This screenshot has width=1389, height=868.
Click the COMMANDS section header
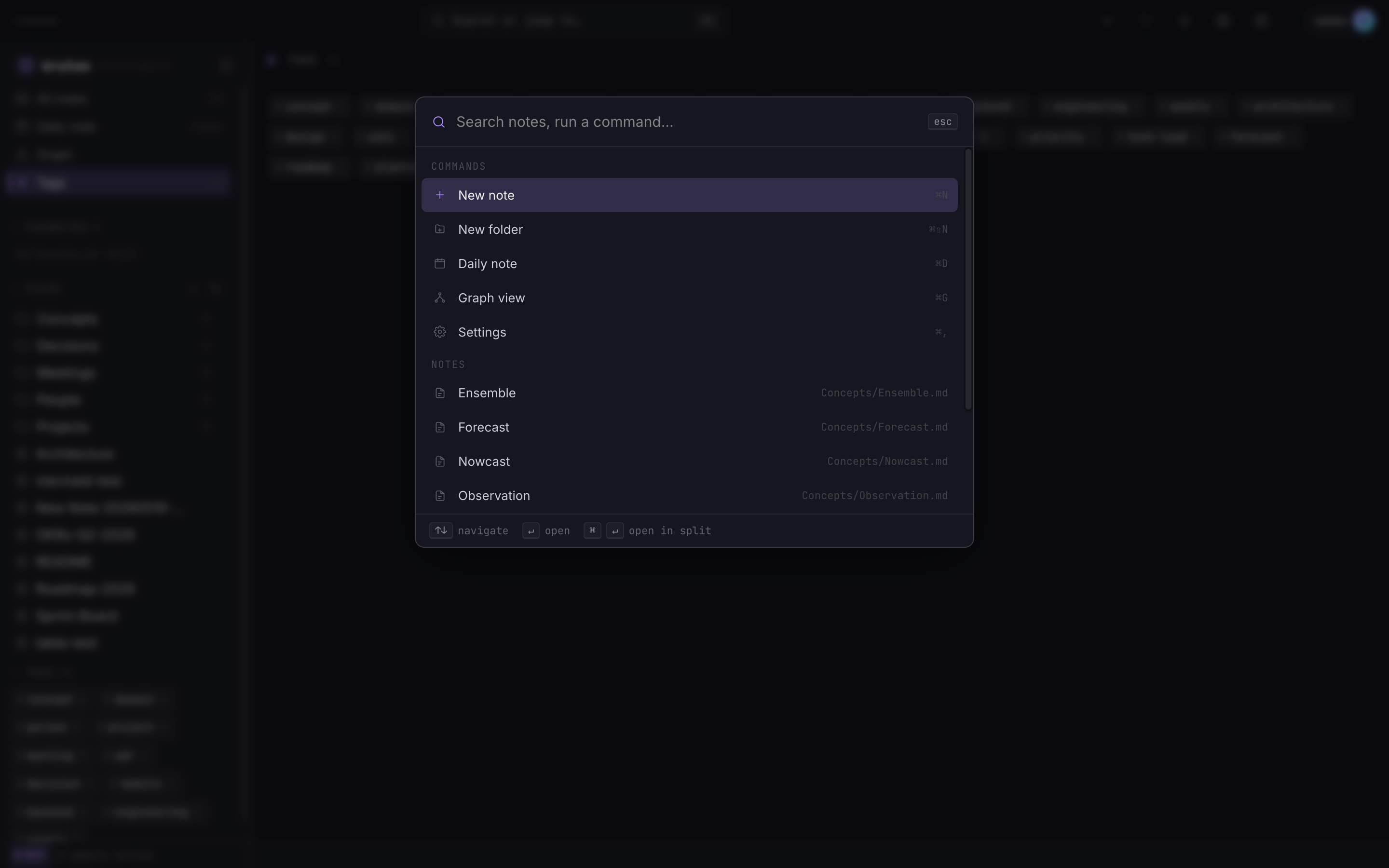pyautogui.click(x=459, y=166)
